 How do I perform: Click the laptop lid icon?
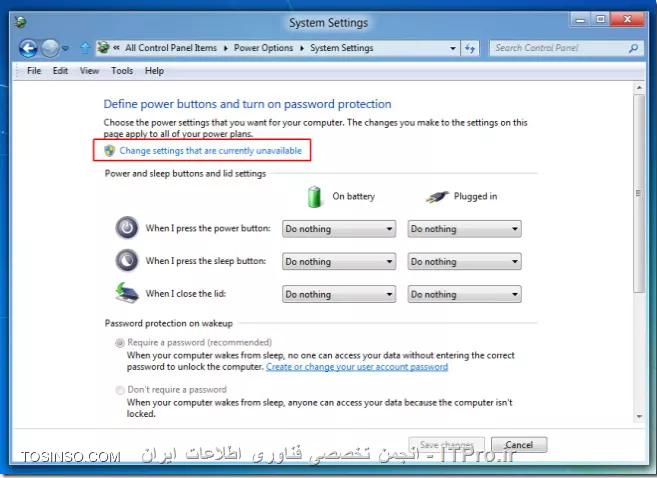(x=127, y=293)
